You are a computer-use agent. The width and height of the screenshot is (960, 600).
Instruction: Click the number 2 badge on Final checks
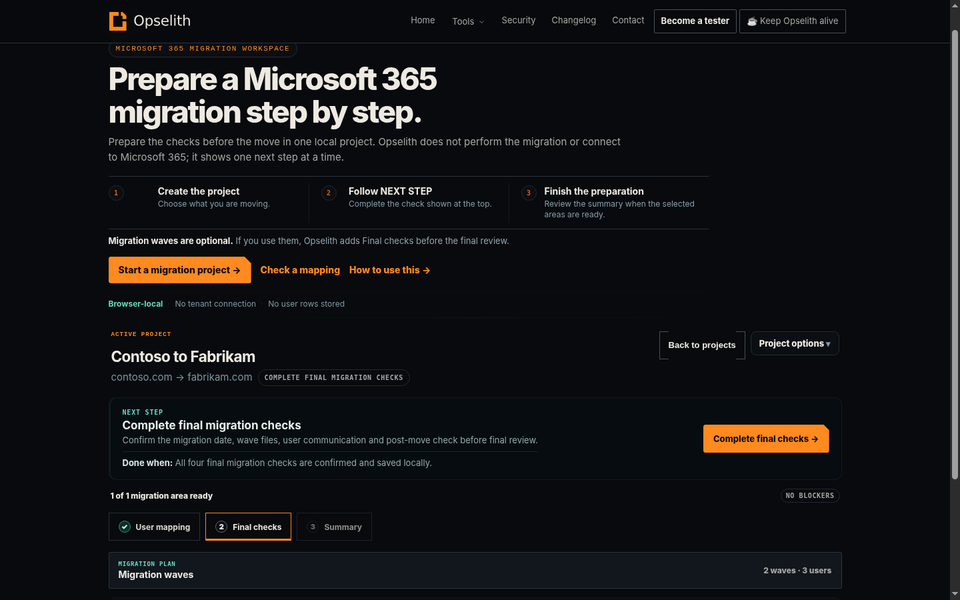[x=222, y=527]
